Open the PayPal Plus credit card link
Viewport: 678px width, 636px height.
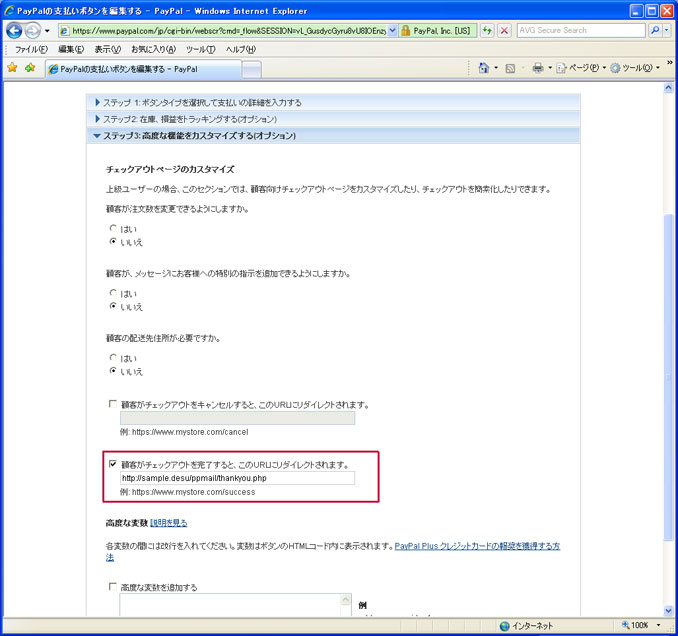click(477, 546)
